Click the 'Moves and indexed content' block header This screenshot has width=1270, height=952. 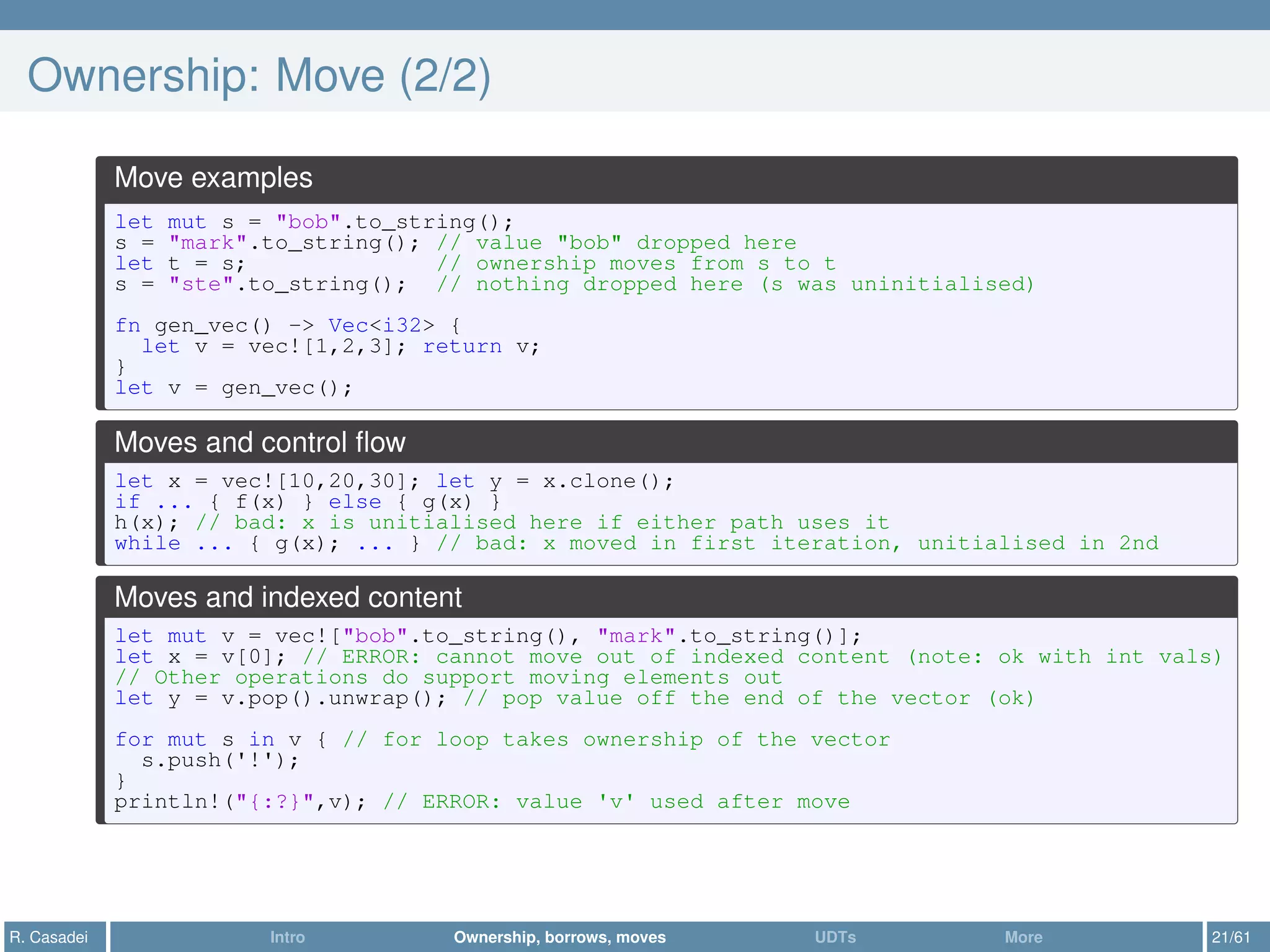[288, 597]
